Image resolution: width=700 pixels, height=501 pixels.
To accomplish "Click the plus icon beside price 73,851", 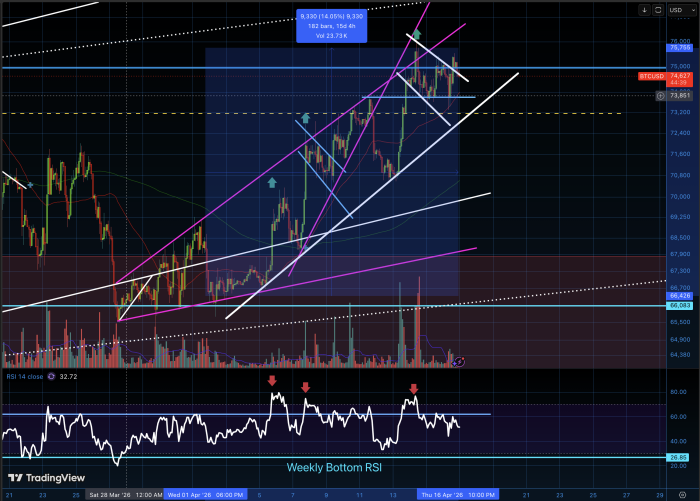I will pyautogui.click(x=660, y=95).
